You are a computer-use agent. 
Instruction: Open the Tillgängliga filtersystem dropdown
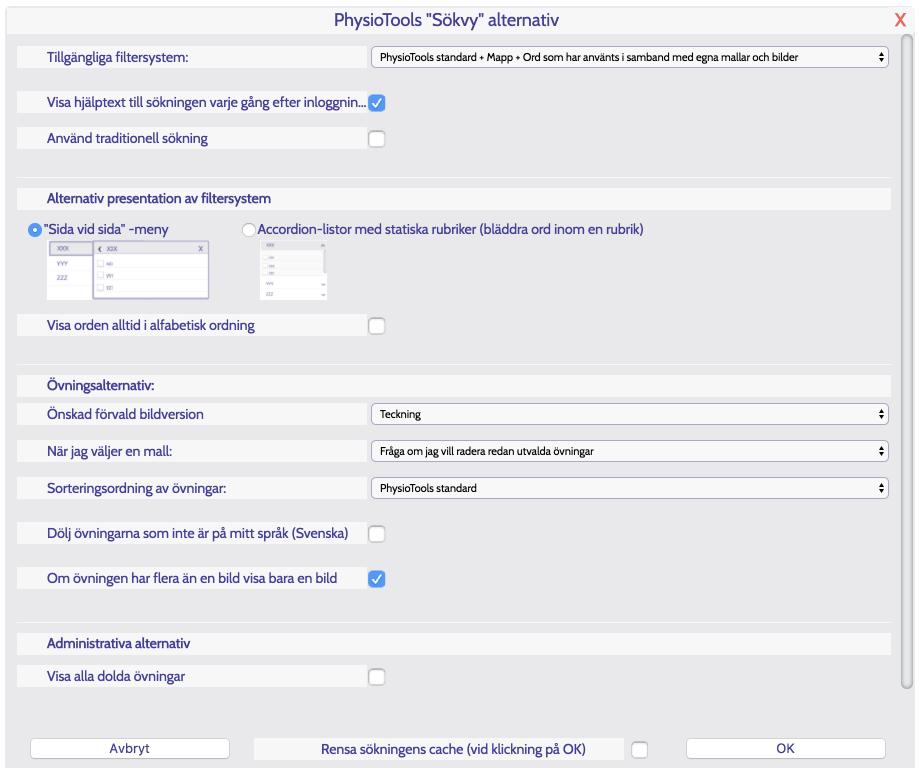click(x=629, y=57)
